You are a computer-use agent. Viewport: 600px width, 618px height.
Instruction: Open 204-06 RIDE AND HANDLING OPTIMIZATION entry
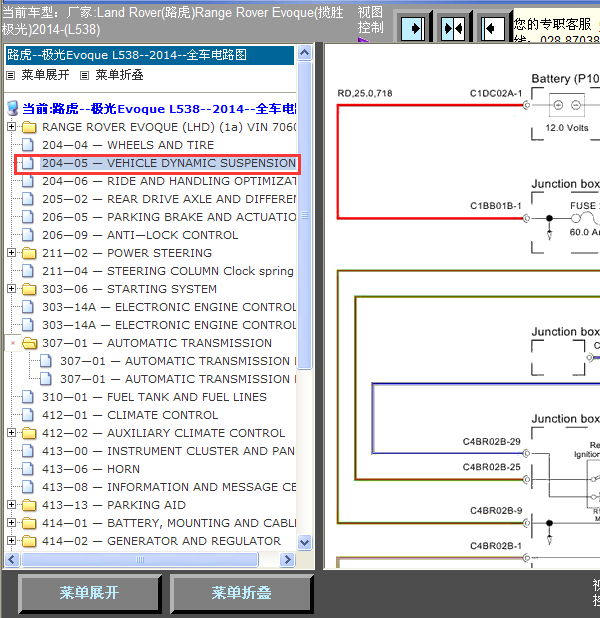click(x=169, y=181)
